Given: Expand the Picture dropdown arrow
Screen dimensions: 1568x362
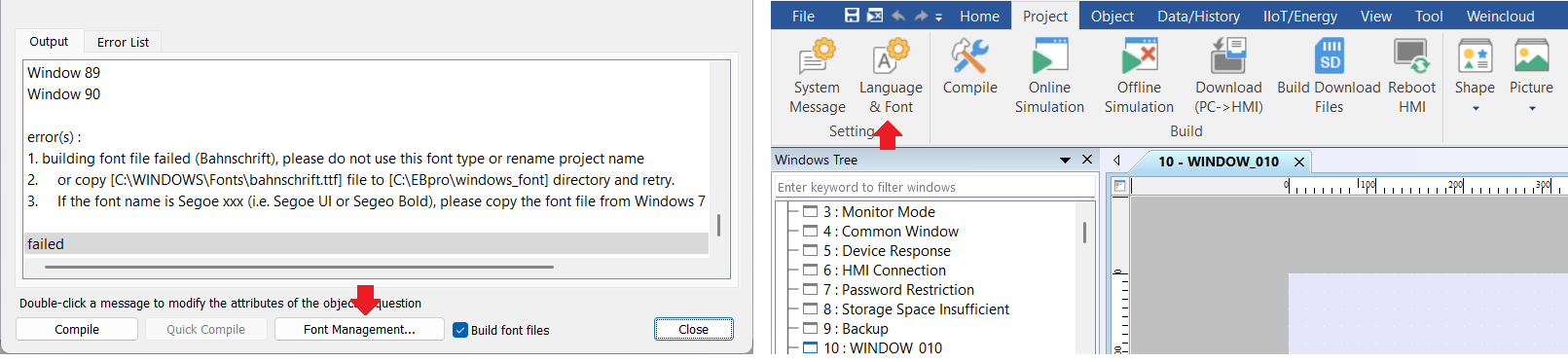Looking at the screenshot, I should tap(1531, 108).
